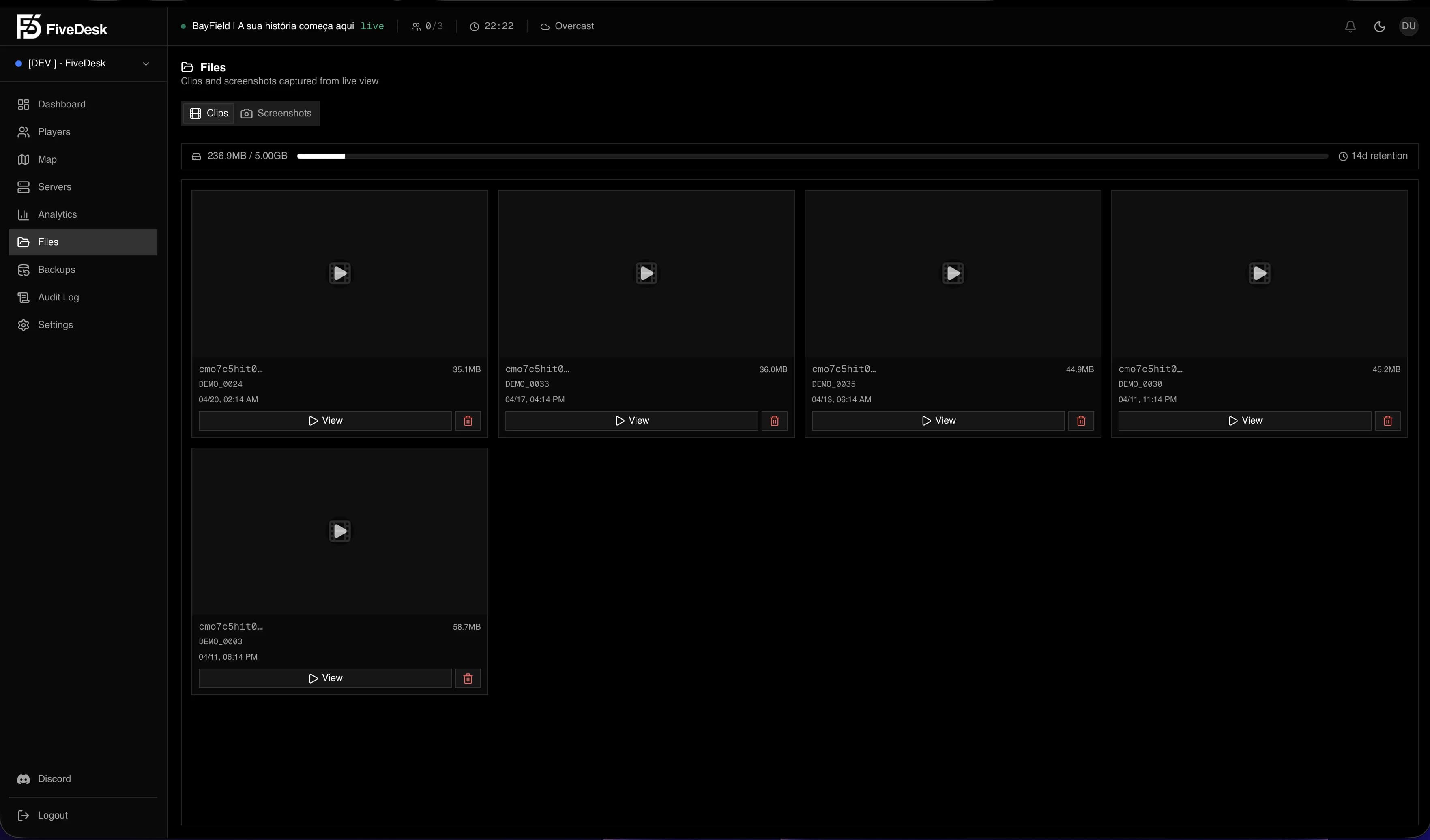View the DEMO_0030 clip
The image size is (1430, 840).
(x=1244, y=421)
